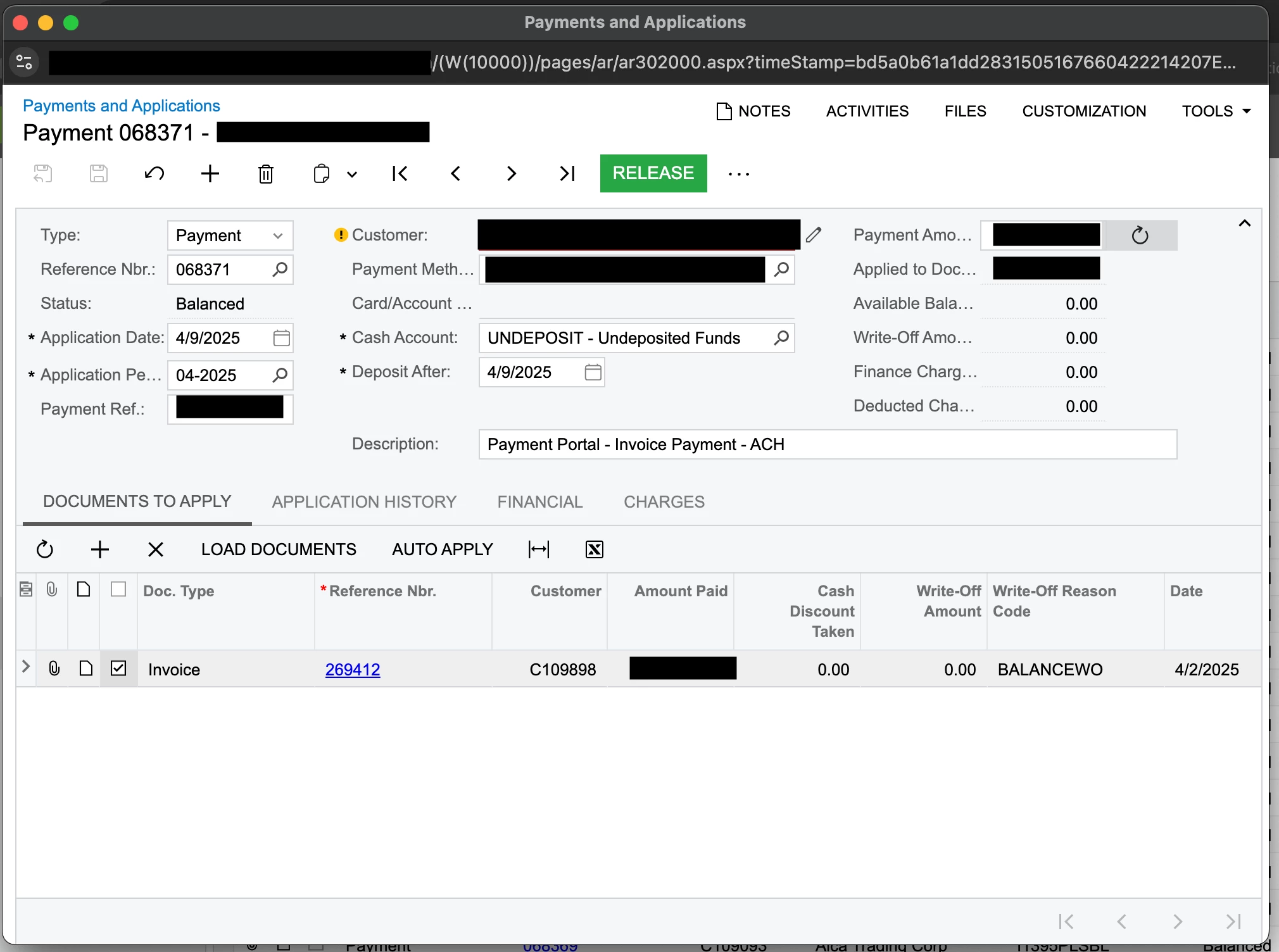Click into the Description text field
This screenshot has height=952, width=1279.
click(827, 444)
